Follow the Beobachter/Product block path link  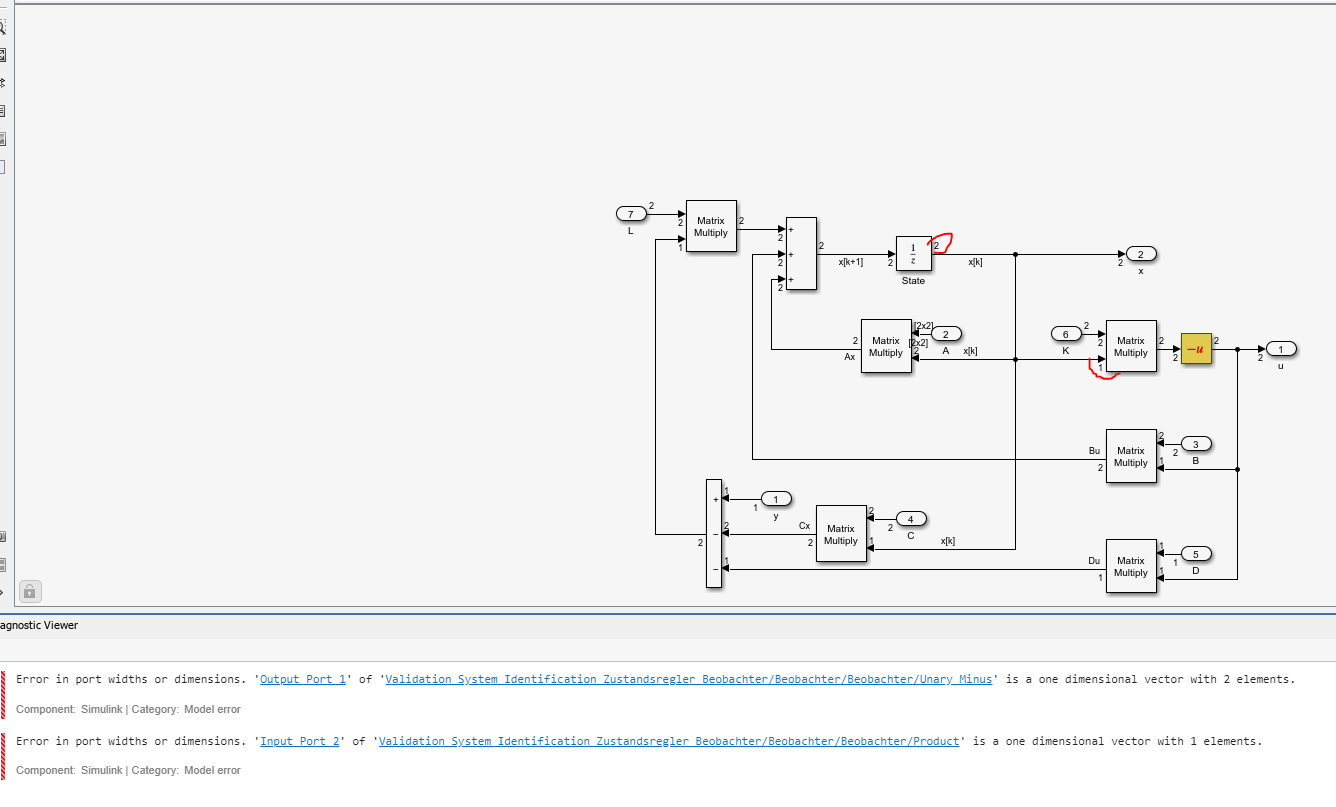[670, 741]
